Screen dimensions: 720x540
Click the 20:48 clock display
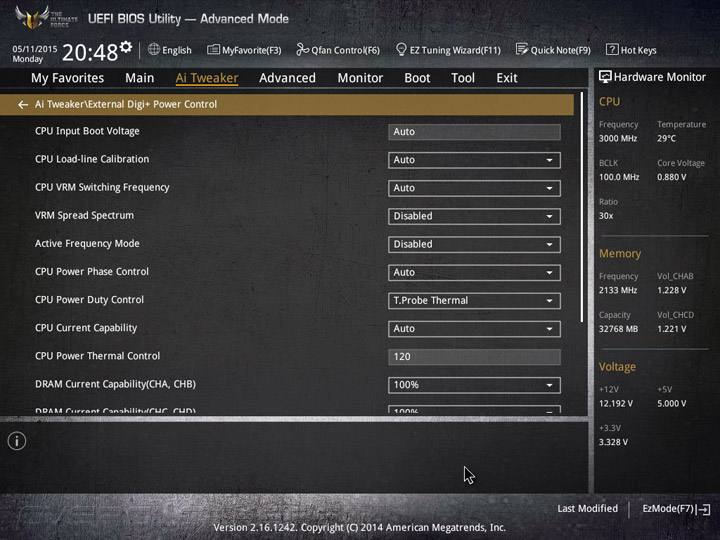coord(90,52)
